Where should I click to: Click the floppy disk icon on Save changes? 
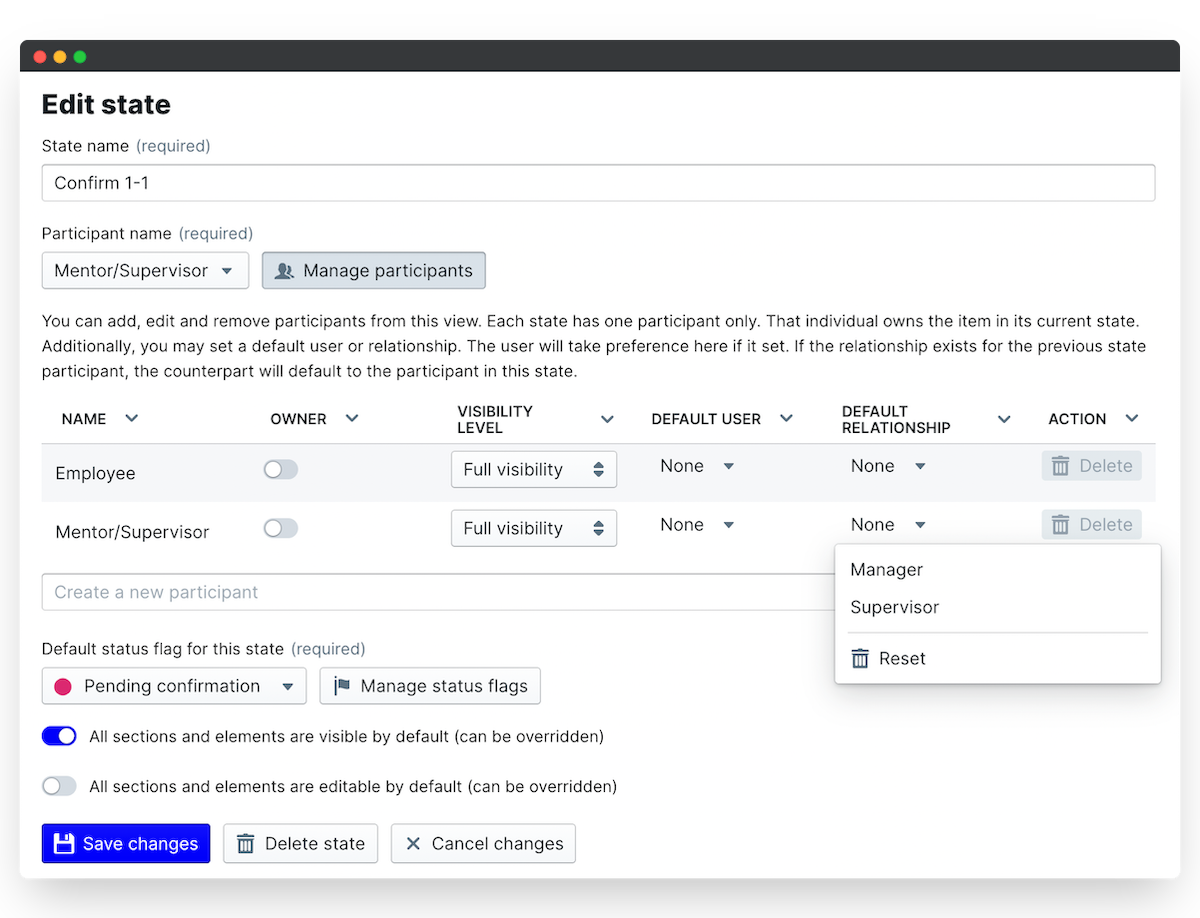point(64,843)
